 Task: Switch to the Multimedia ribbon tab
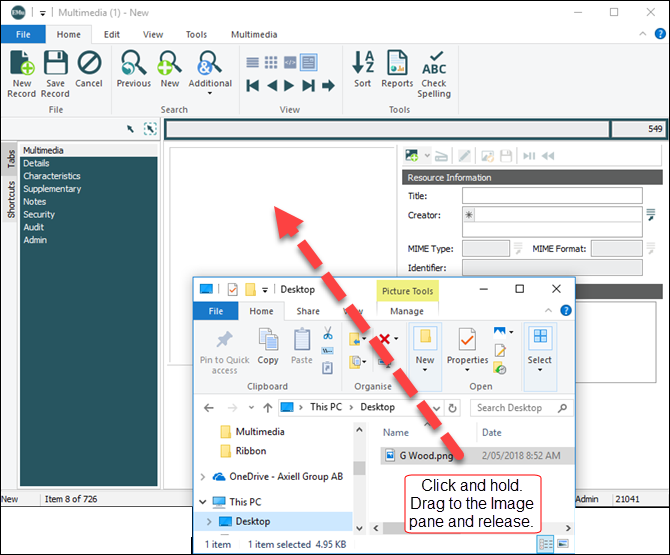[x=254, y=34]
